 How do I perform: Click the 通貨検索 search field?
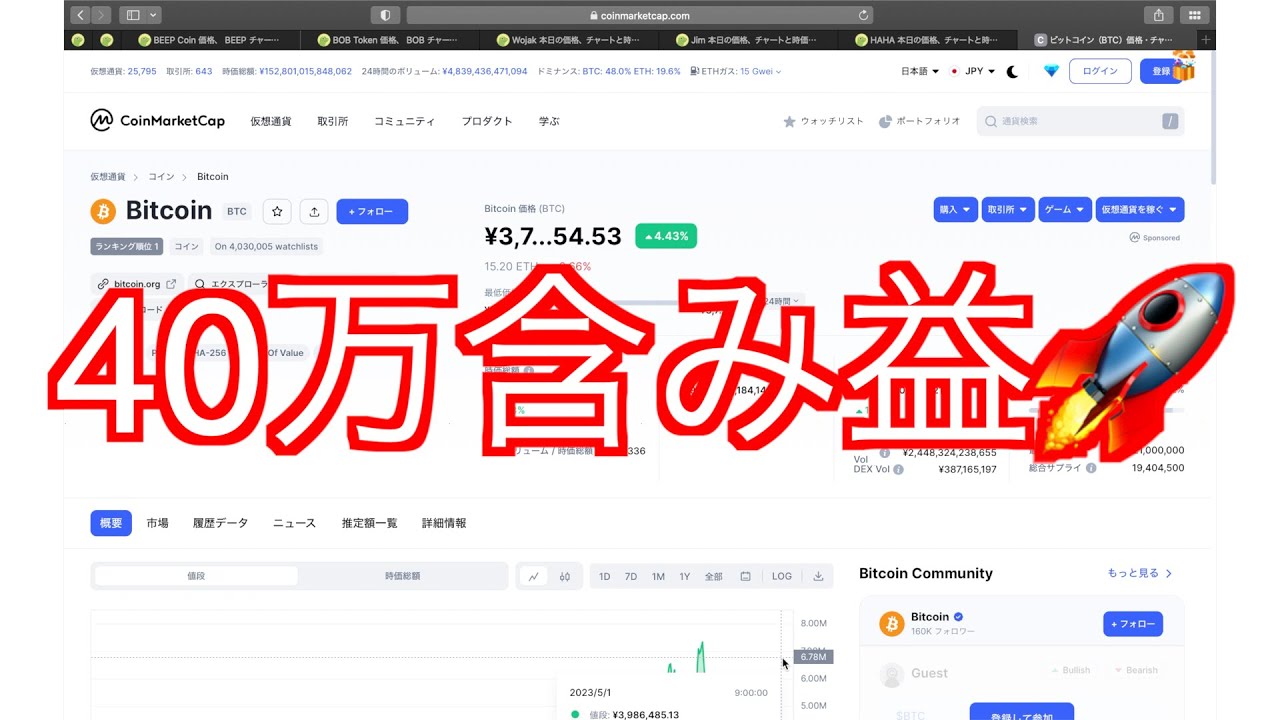1080,121
